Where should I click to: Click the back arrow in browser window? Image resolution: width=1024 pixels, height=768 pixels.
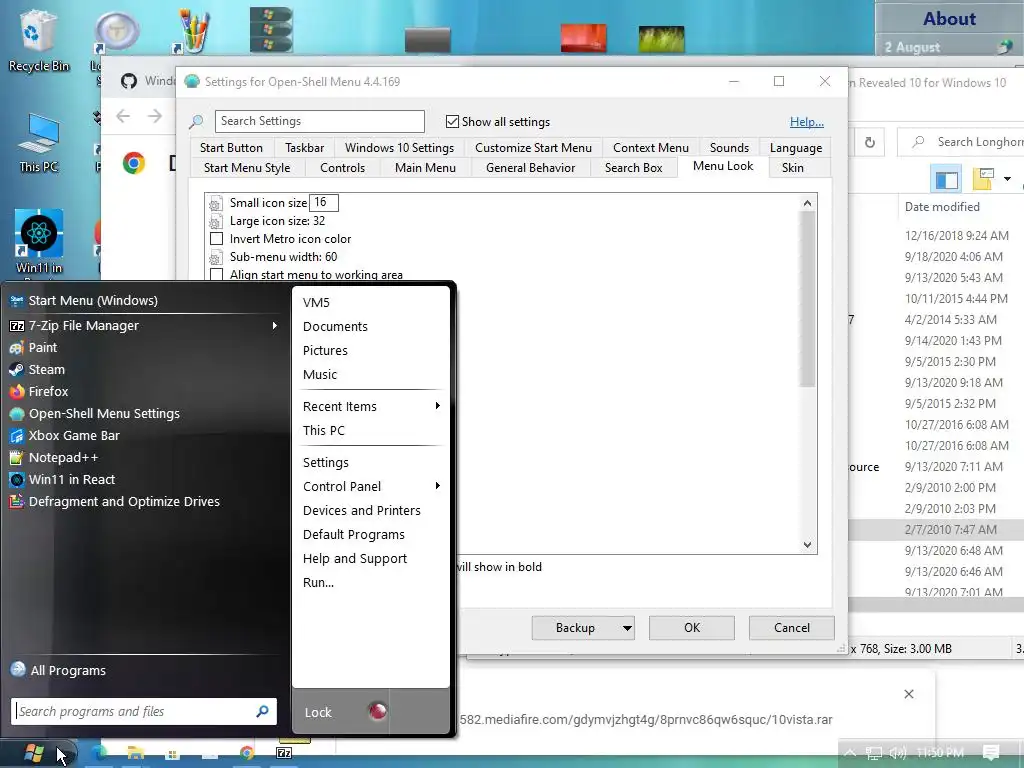click(123, 116)
